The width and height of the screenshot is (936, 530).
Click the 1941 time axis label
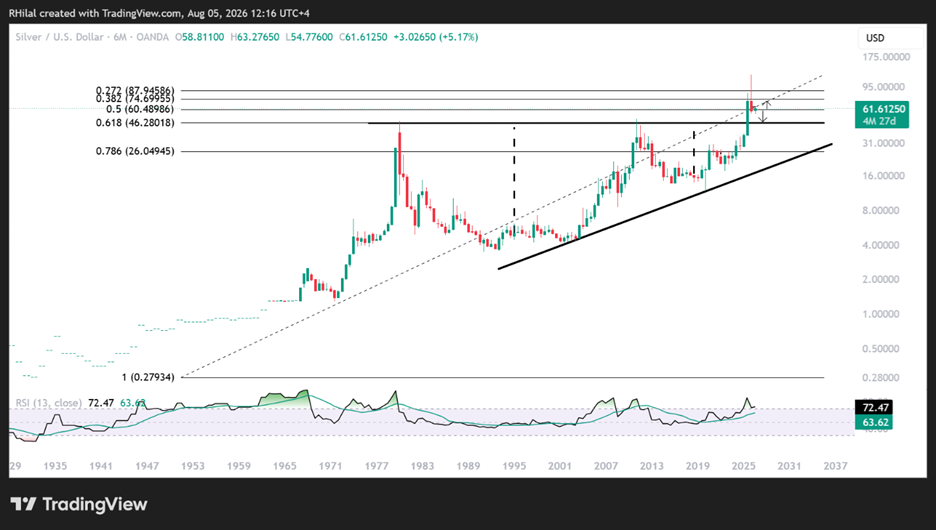point(101,466)
